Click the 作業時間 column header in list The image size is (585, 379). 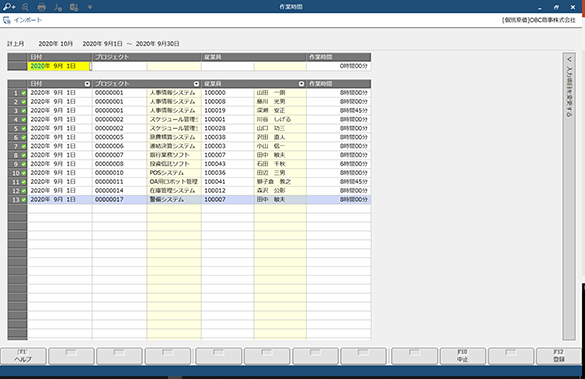pyautogui.click(x=339, y=84)
